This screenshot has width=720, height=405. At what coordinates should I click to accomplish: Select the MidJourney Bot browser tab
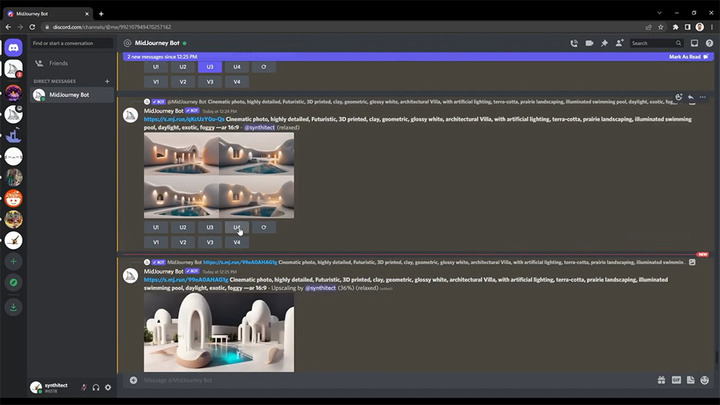tap(48, 14)
